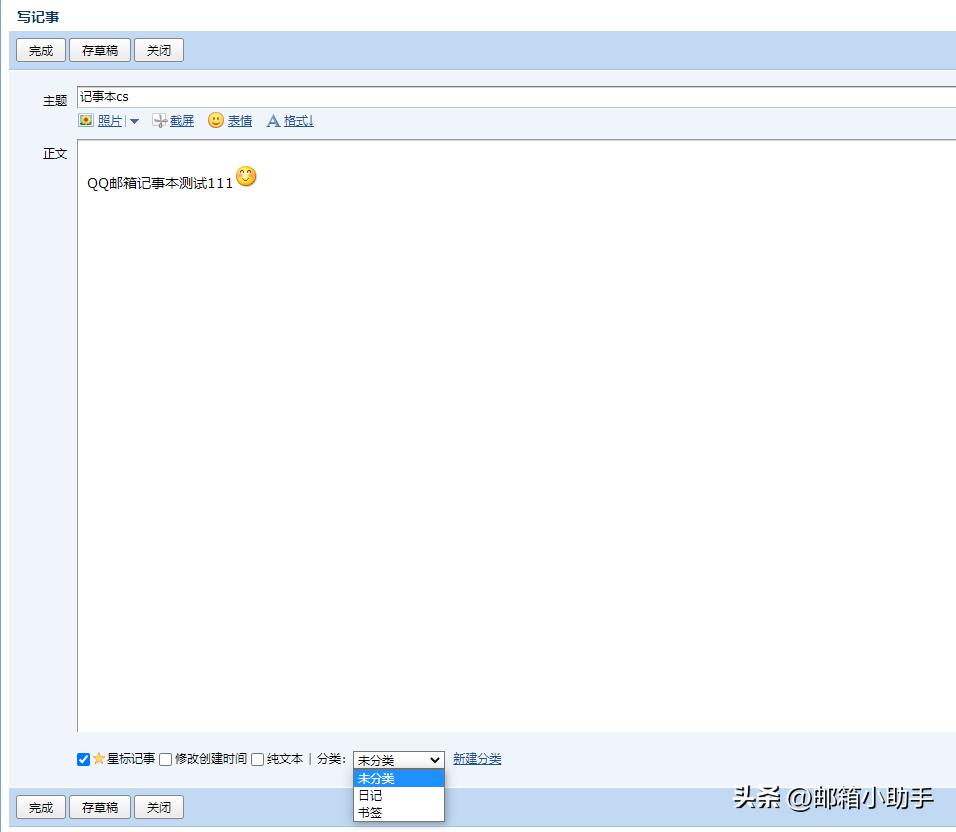956x832 pixels.
Task: Click the winking emoji in the note body
Action: click(245, 176)
